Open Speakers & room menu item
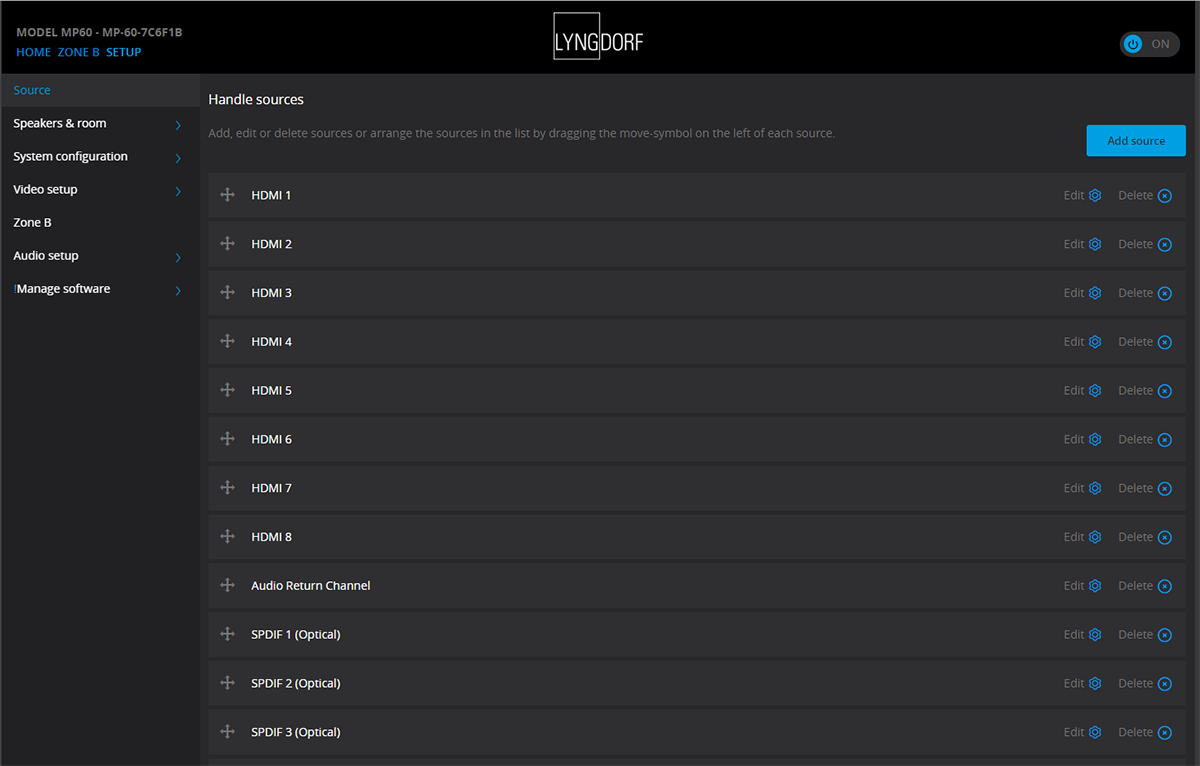Screen dimensions: 1200x766 point(100,123)
